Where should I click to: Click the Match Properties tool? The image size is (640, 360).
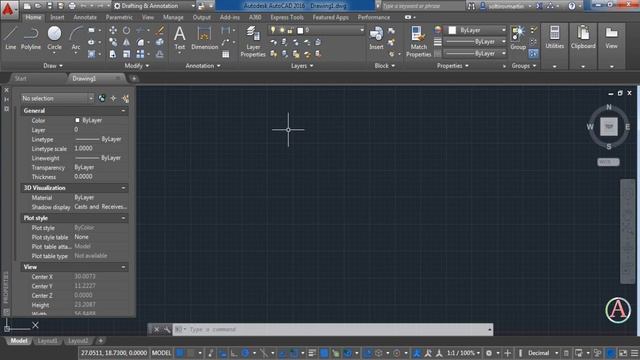click(418, 42)
